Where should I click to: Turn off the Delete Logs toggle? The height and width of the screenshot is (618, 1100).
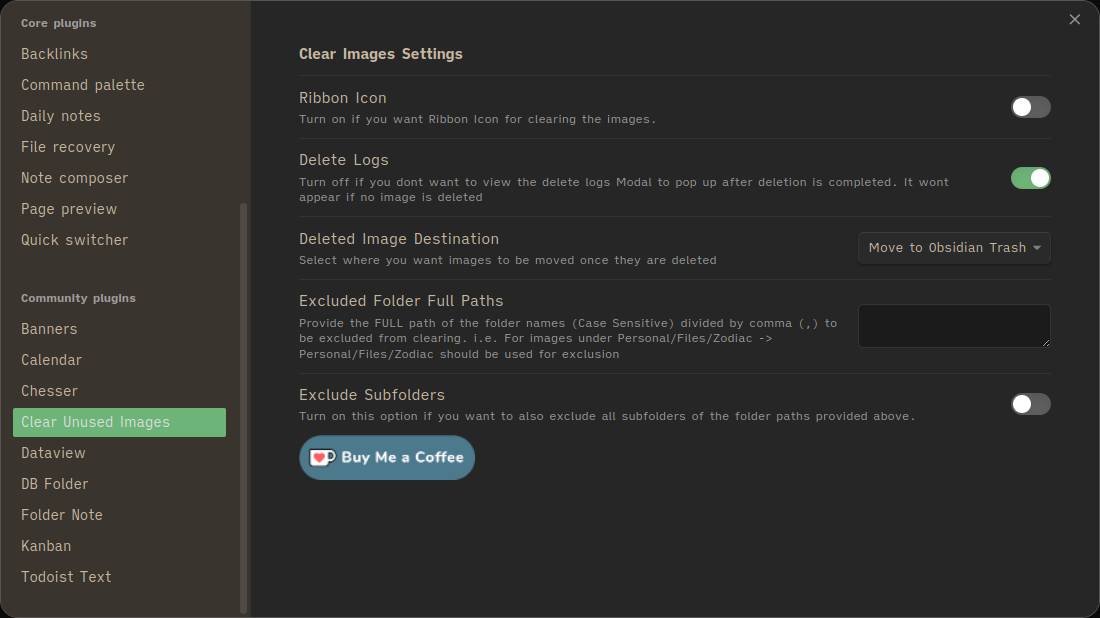pos(1030,178)
